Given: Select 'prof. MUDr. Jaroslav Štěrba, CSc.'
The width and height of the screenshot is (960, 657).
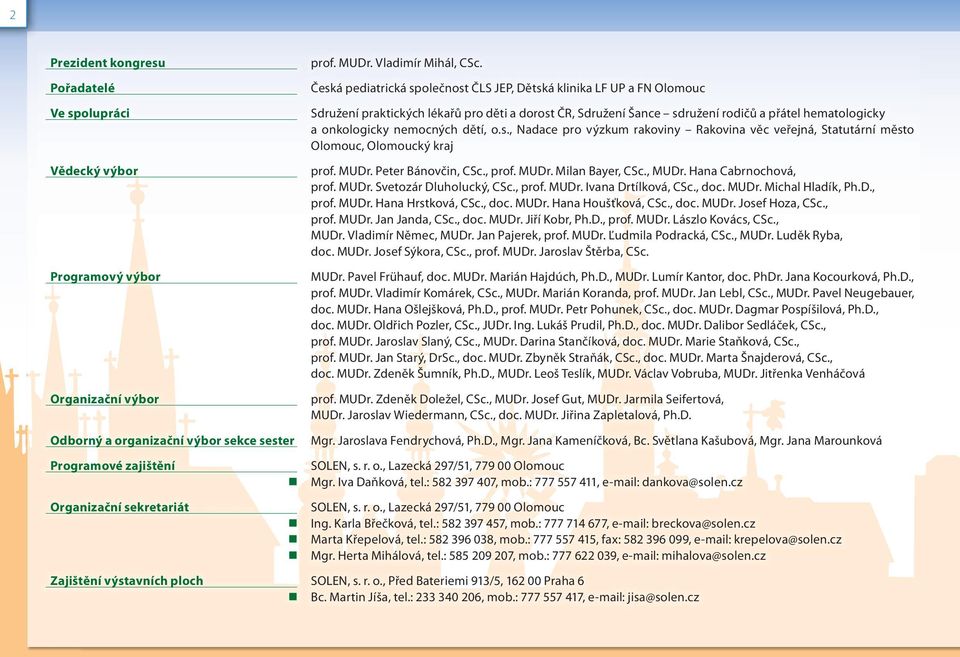Looking at the screenshot, I should 561,252.
